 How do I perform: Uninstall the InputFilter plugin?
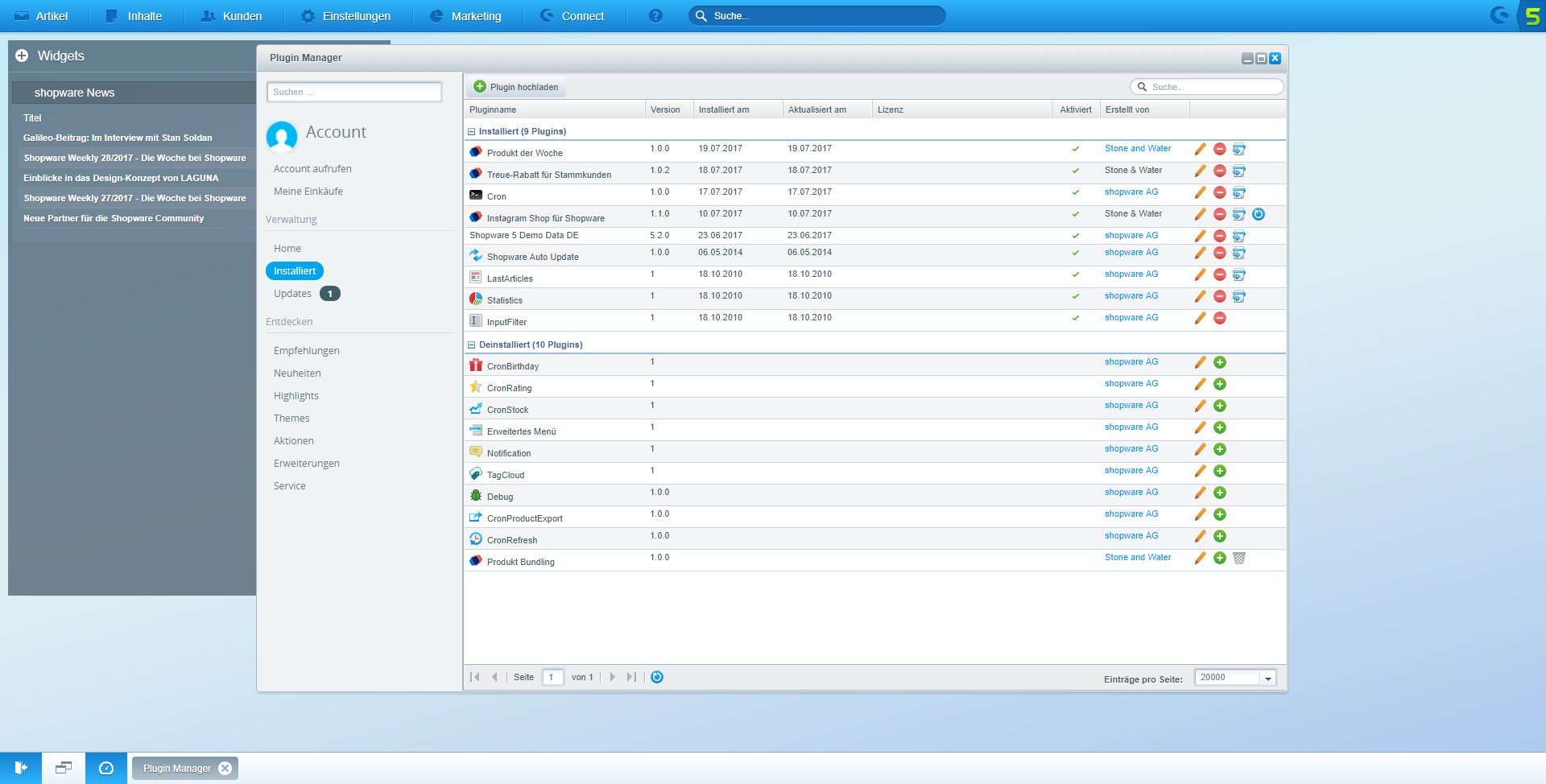click(x=1220, y=318)
